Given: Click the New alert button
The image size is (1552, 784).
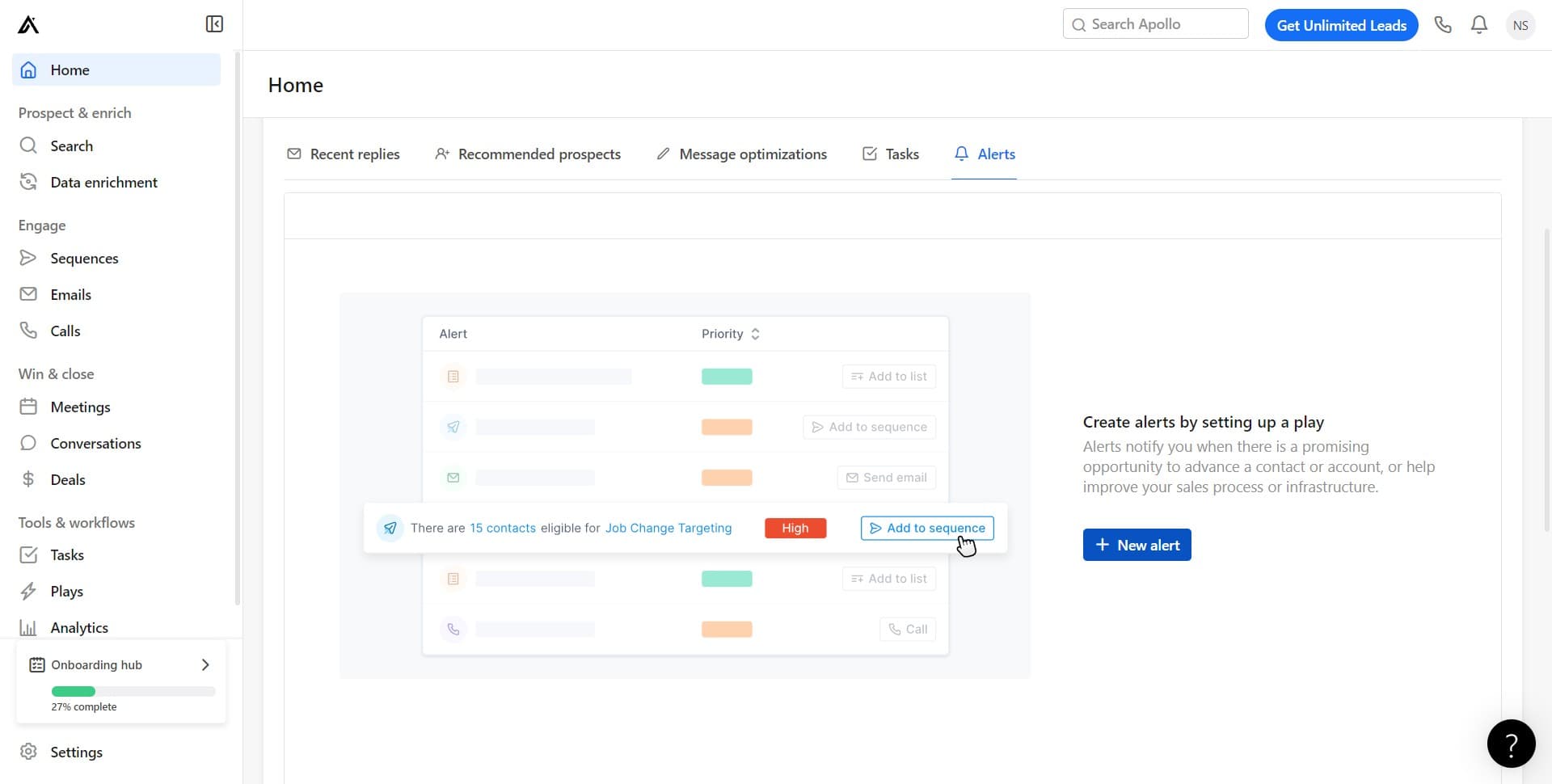Looking at the screenshot, I should [1137, 545].
